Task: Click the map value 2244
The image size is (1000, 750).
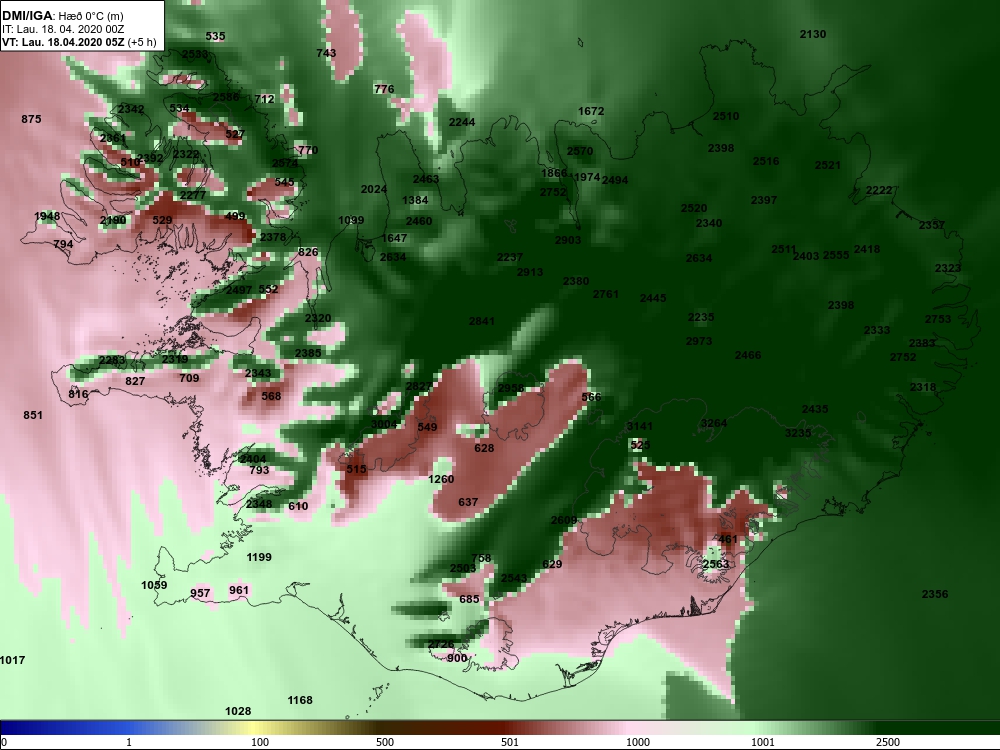Action: pos(462,122)
